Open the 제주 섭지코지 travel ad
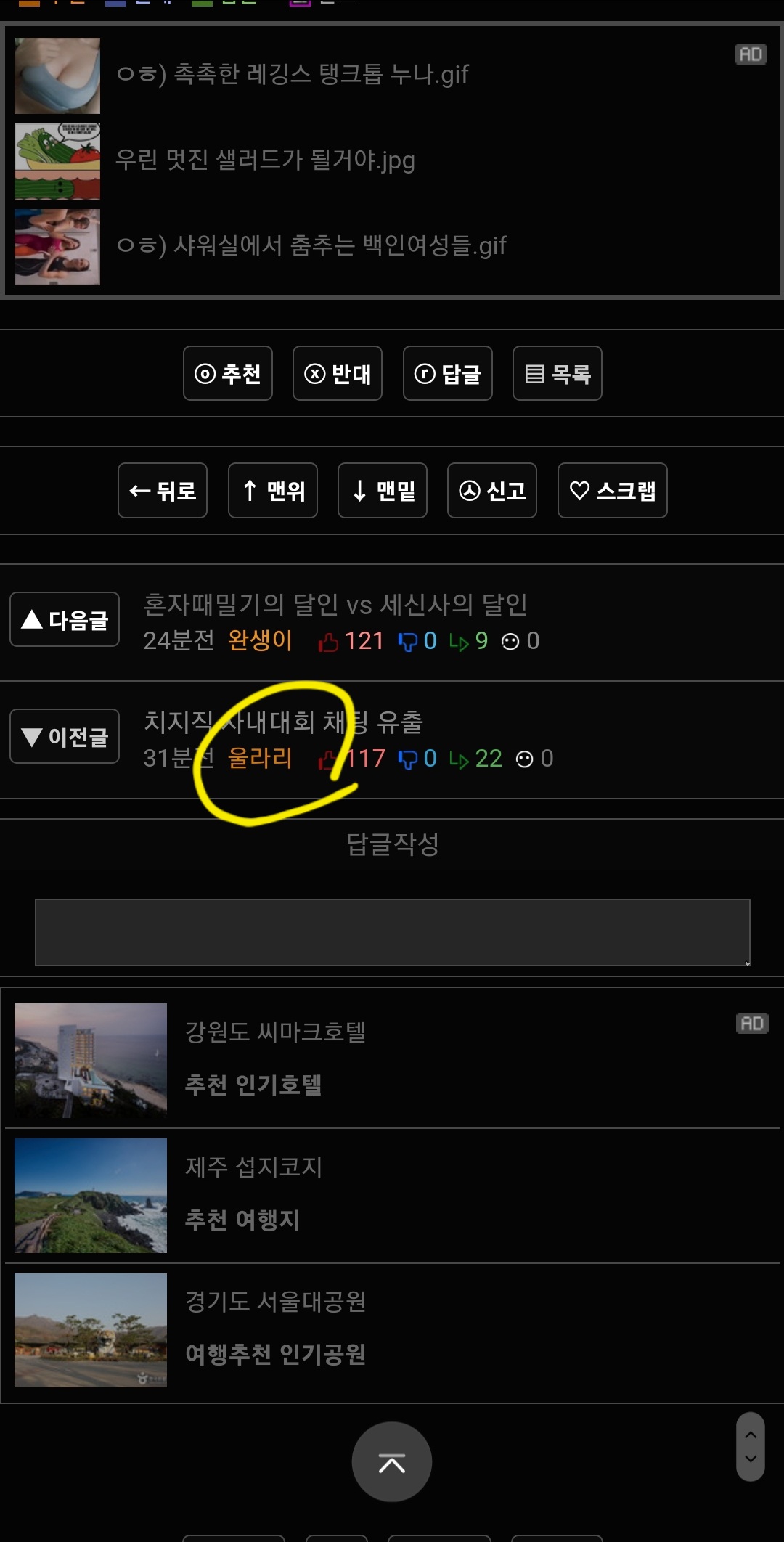784x1542 pixels. pos(392,1196)
